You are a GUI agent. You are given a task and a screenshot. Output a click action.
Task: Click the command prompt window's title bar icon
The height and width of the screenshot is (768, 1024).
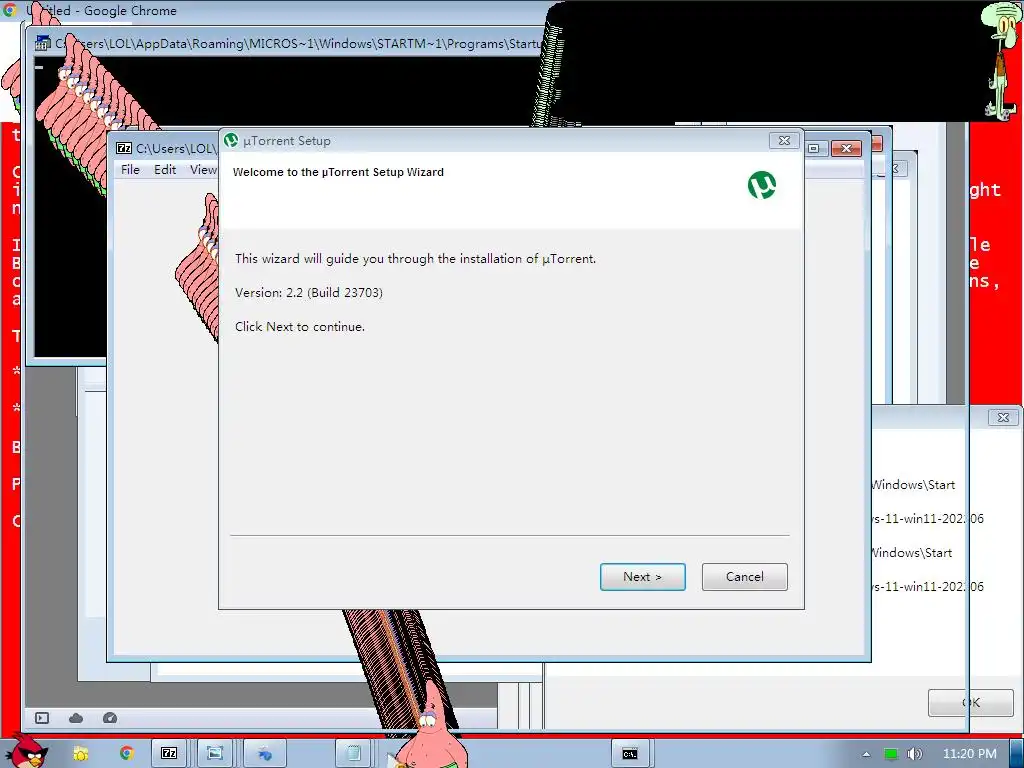[x=42, y=44]
